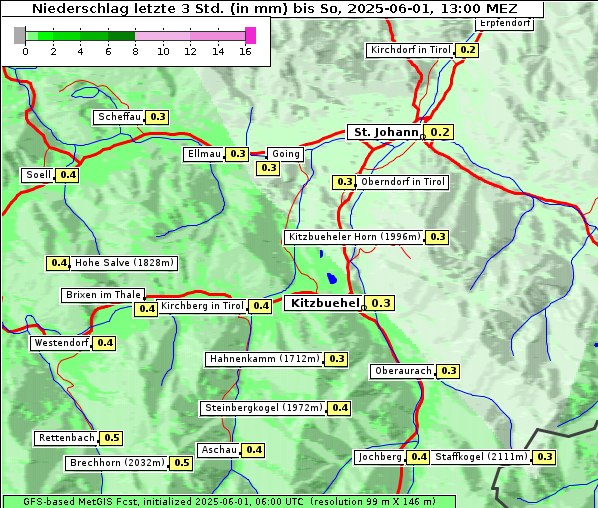
Task: Click the 0.4 value beside Soell
Action: (68, 175)
